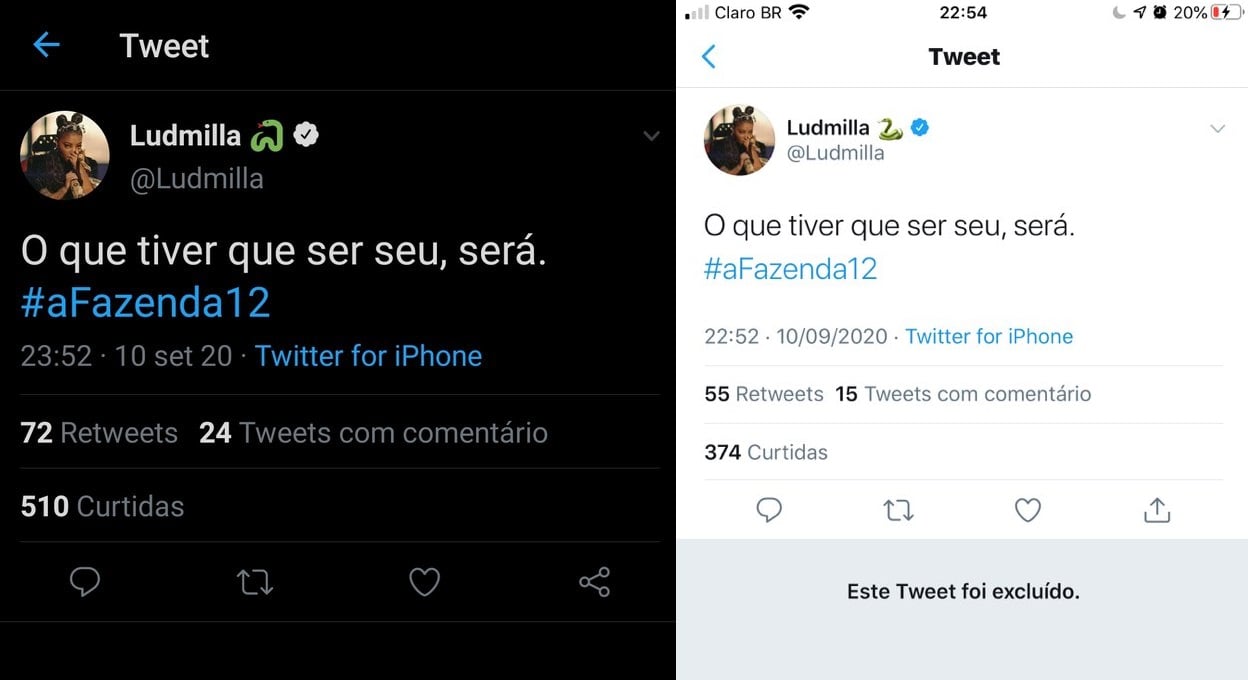The height and width of the screenshot is (680, 1248).
Task: Tap heart icon on light-mode tweet
Action: click(x=1028, y=511)
